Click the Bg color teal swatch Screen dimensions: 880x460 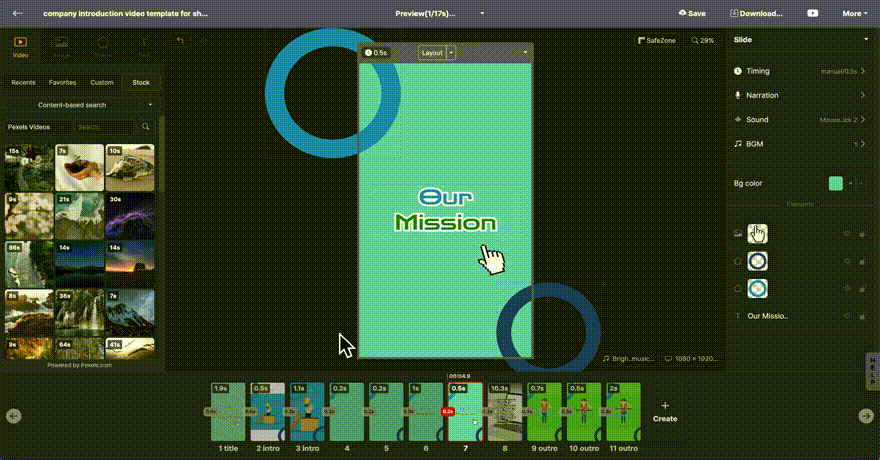pyautogui.click(x=836, y=183)
